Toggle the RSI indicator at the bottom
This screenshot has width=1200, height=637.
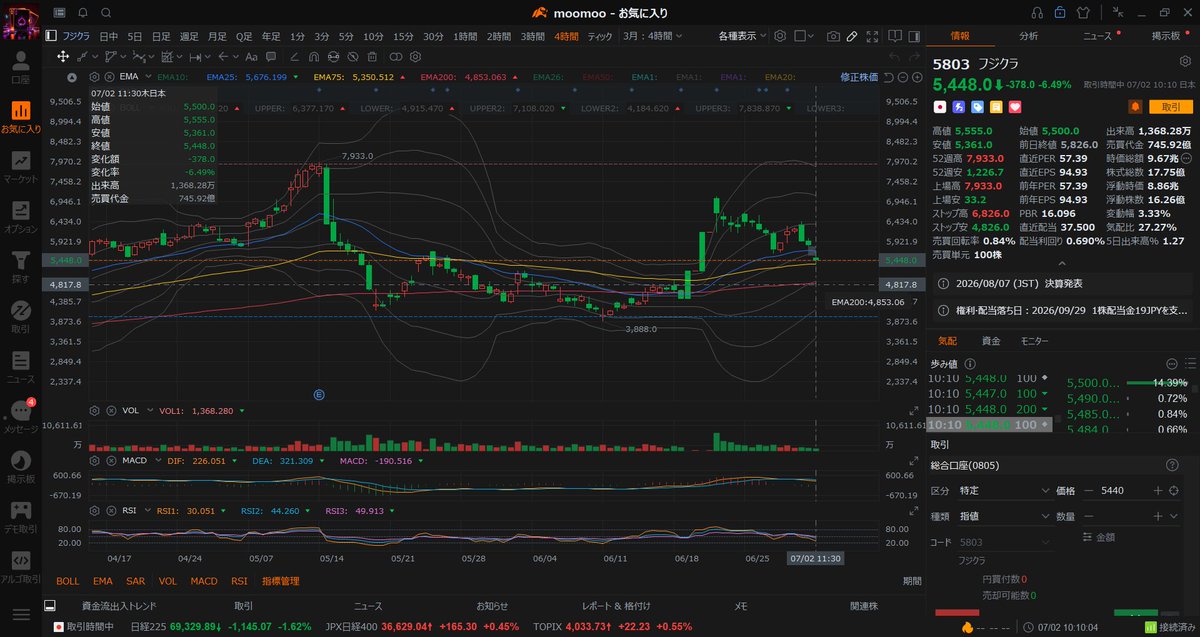239,581
